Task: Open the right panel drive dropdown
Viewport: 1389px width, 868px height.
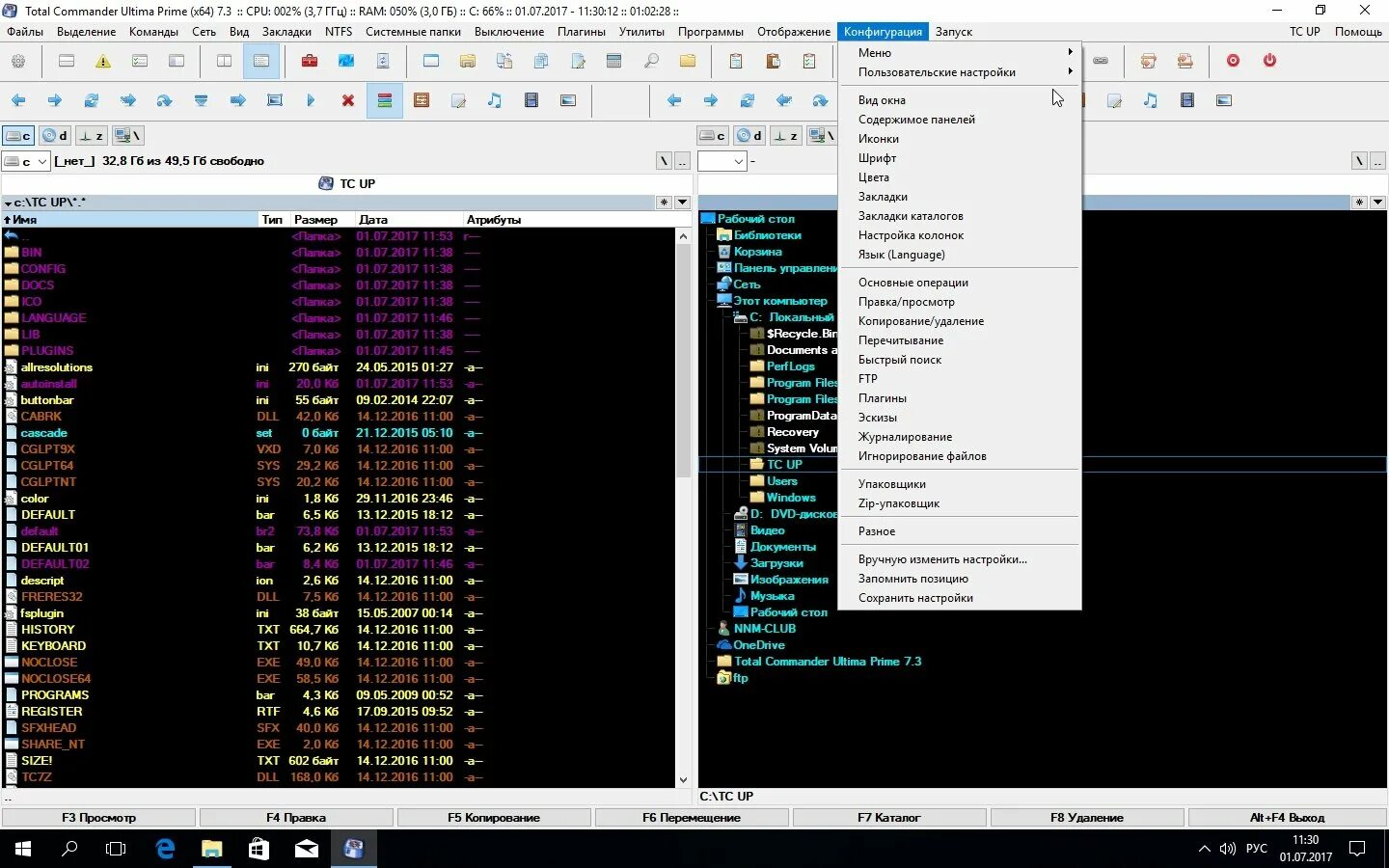Action: click(722, 161)
